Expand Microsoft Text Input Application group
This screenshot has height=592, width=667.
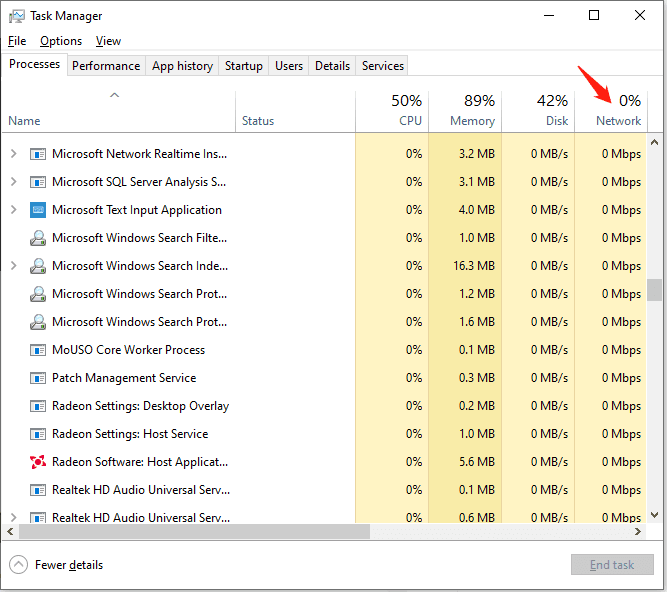(13, 210)
